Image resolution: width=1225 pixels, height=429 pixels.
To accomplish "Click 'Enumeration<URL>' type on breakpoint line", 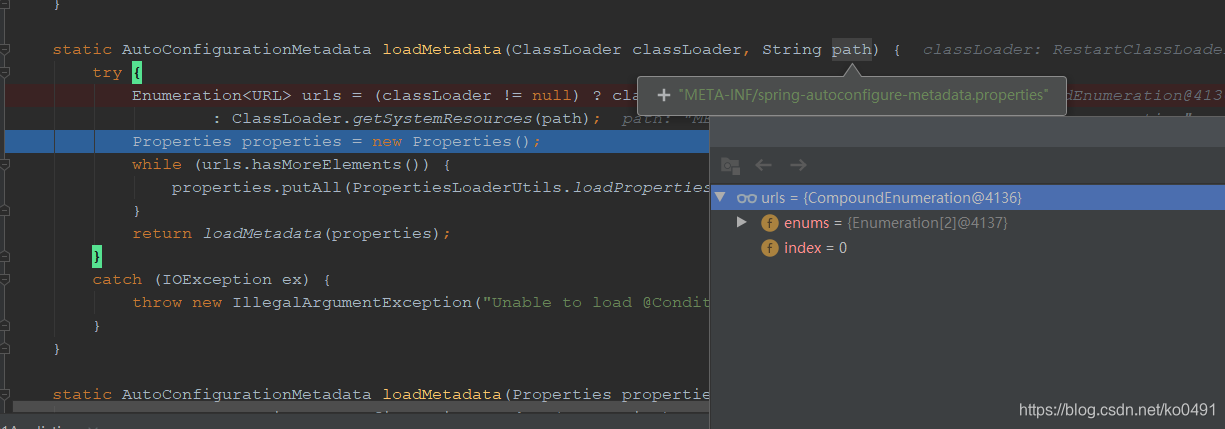I will [x=212, y=95].
